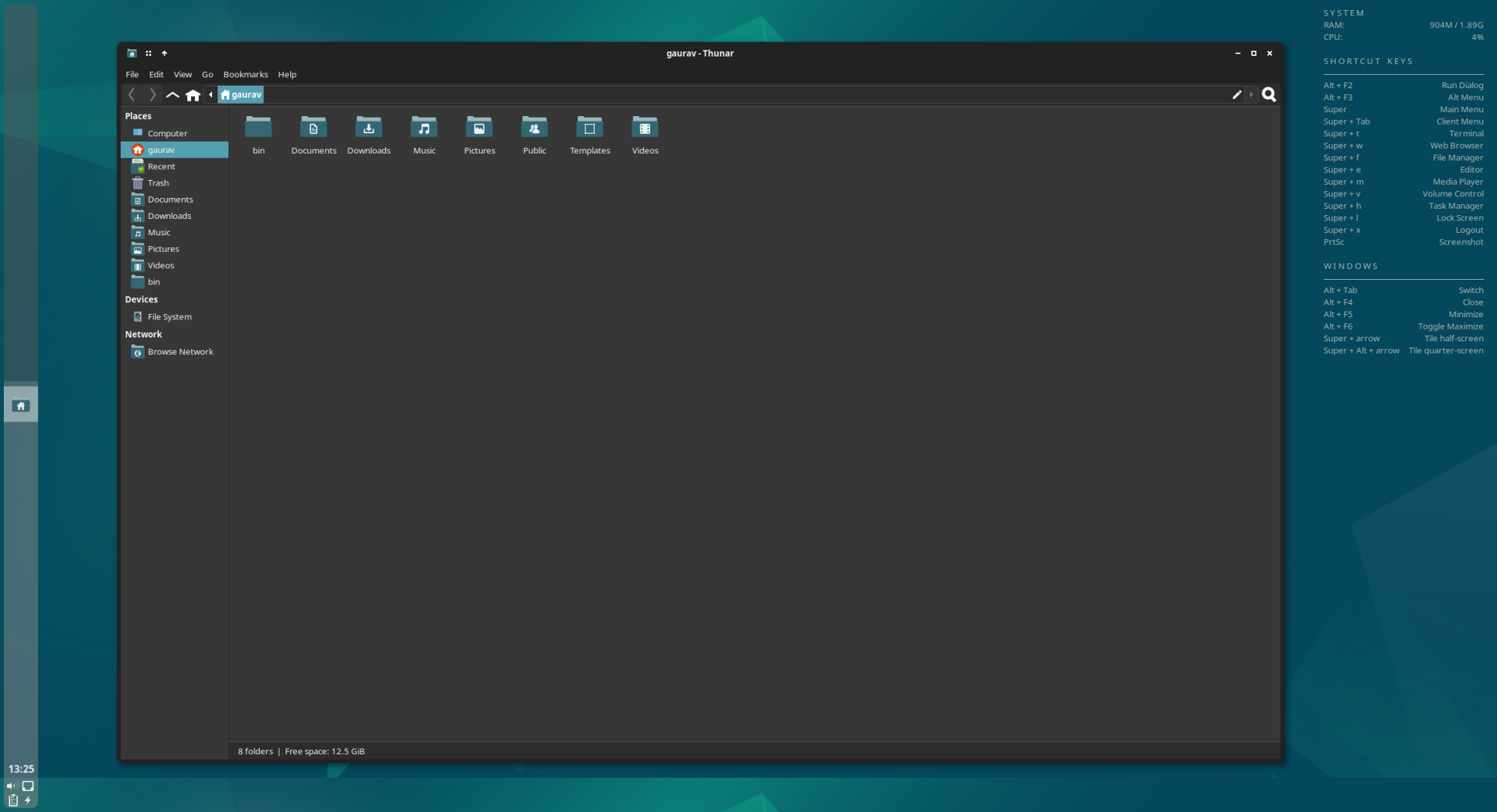Click the 'PrtSc' Screenshot shortcut text
Screen dimensions: 1497x812
tap(1403, 242)
